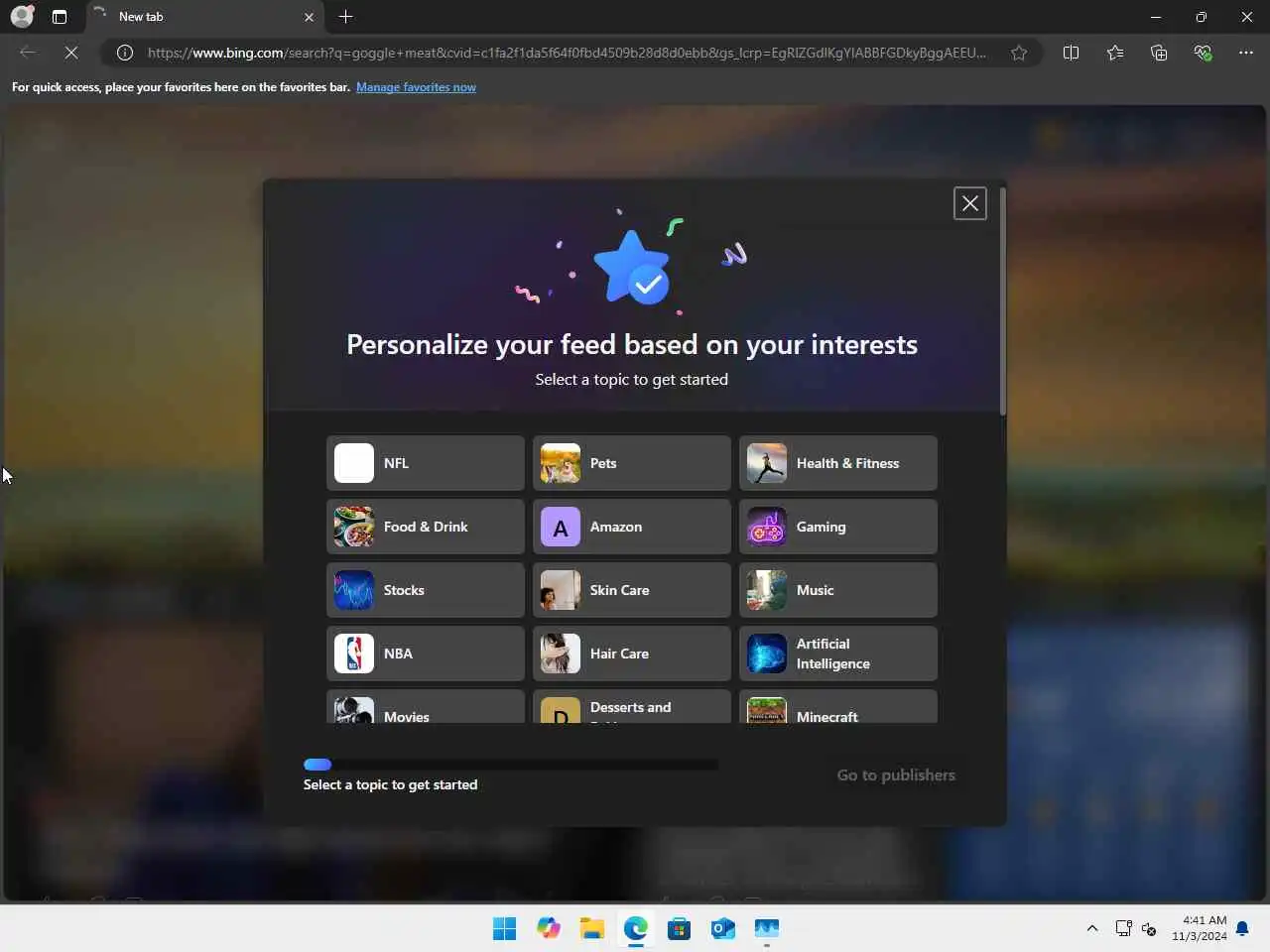Select the Minecraft topic

[x=838, y=706]
